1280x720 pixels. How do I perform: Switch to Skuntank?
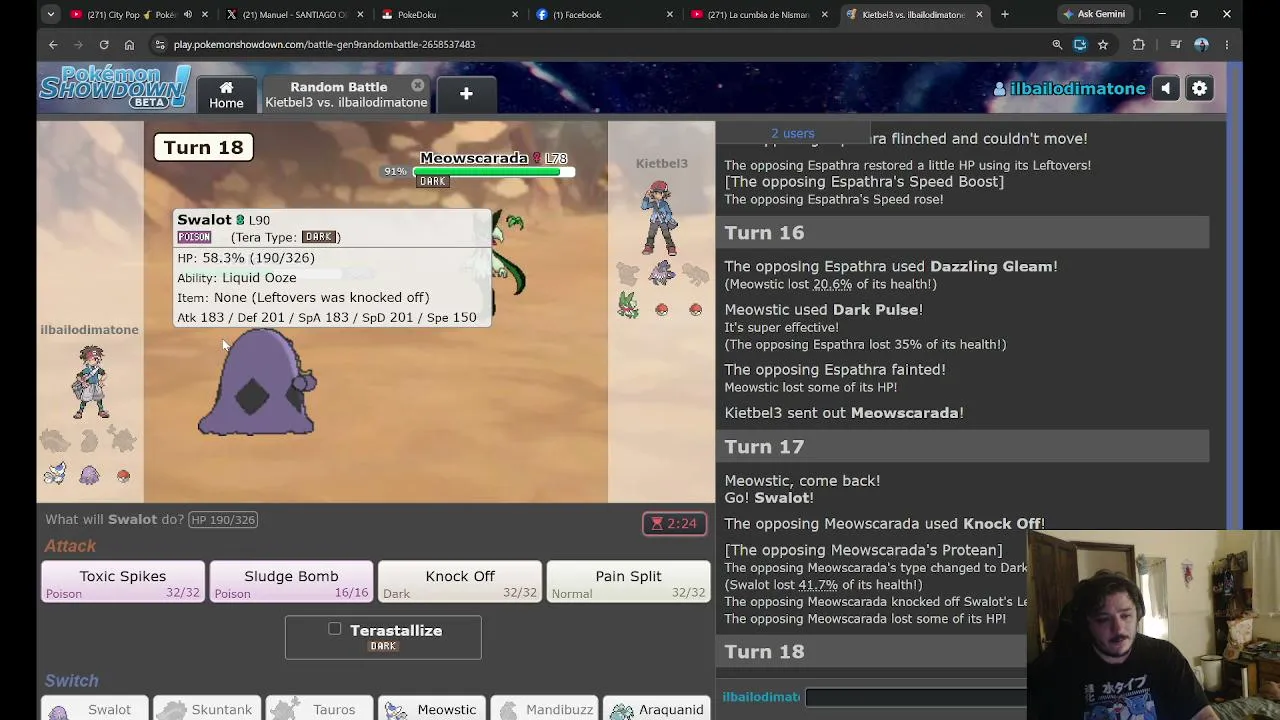[207, 709]
